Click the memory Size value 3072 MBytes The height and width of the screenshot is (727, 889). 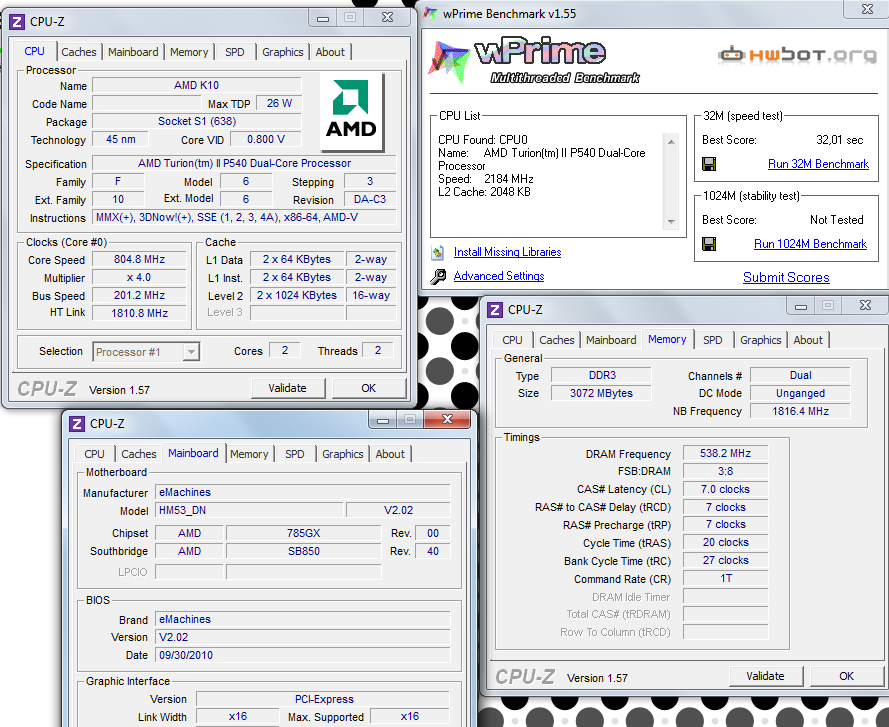tap(601, 393)
